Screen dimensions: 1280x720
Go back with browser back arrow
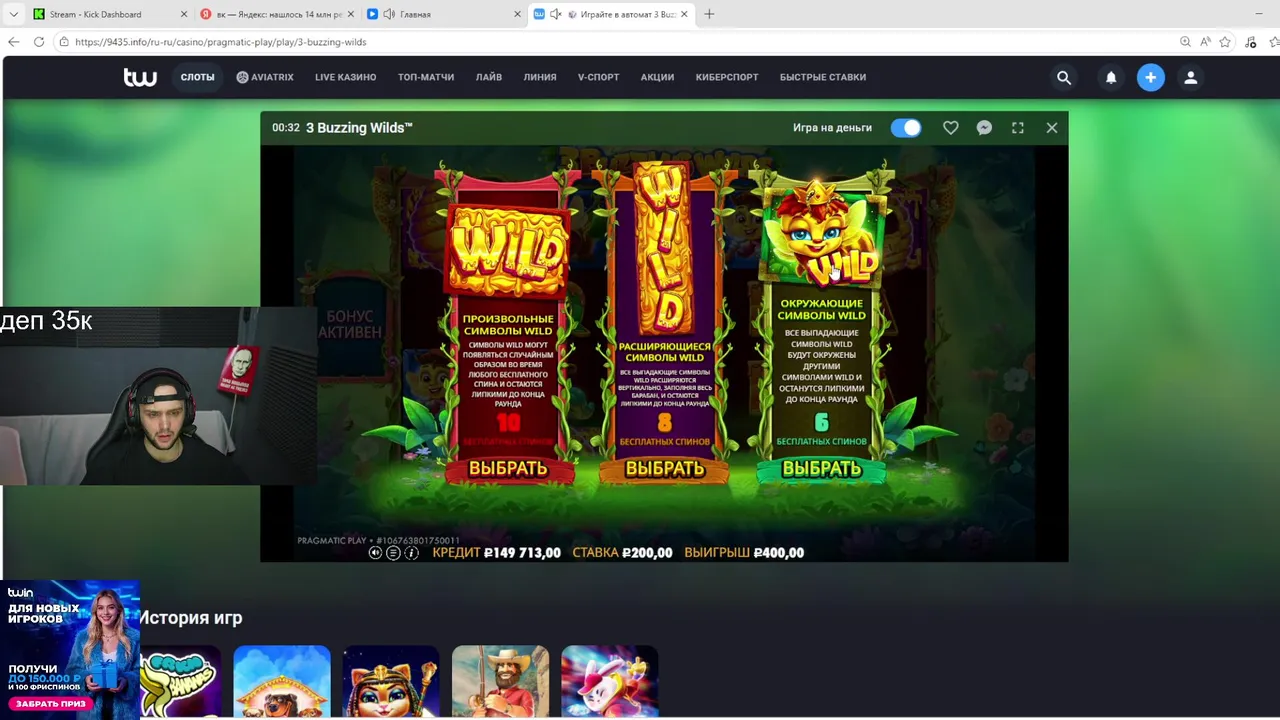[x=13, y=42]
